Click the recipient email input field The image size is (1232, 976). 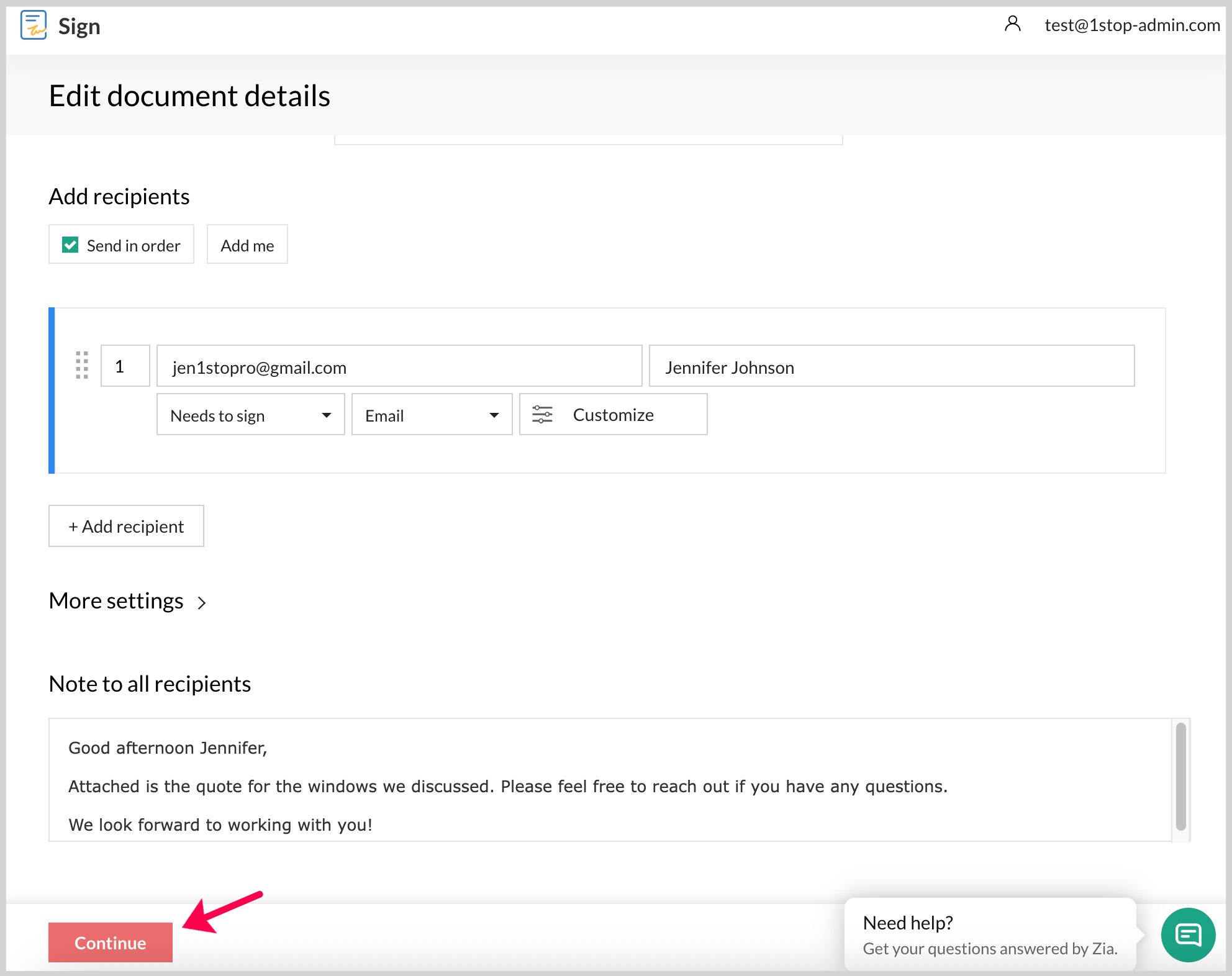(x=399, y=367)
